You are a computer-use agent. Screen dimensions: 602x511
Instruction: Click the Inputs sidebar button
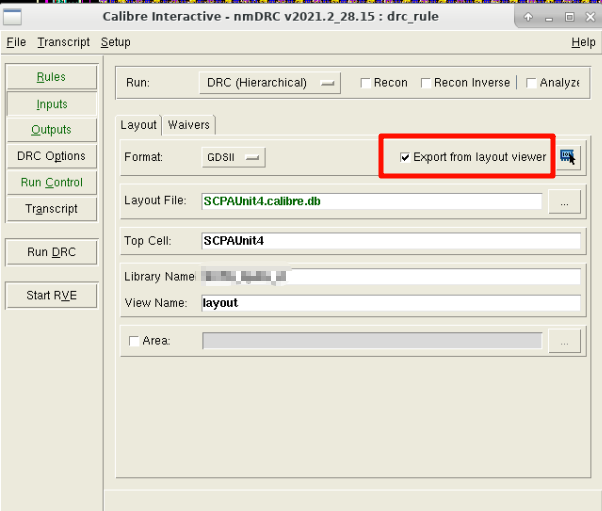[51, 104]
